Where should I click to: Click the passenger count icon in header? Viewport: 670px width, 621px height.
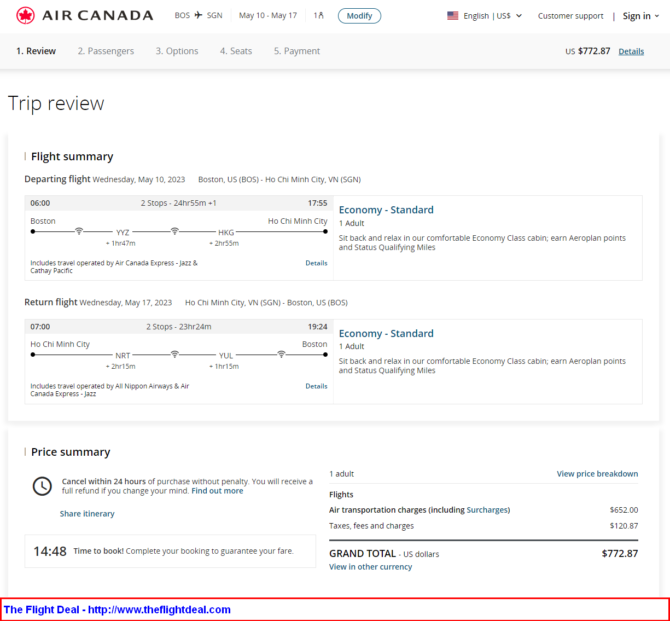319,15
